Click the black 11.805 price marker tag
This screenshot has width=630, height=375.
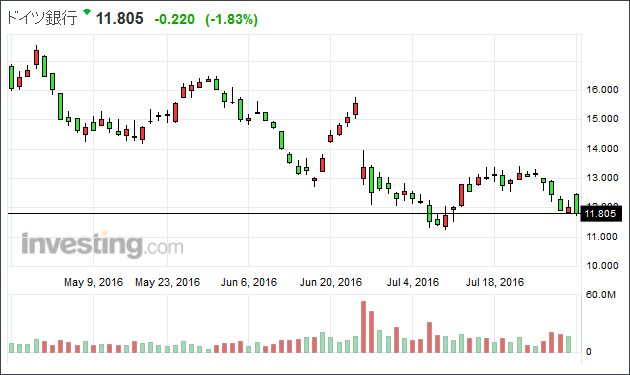(x=601, y=213)
